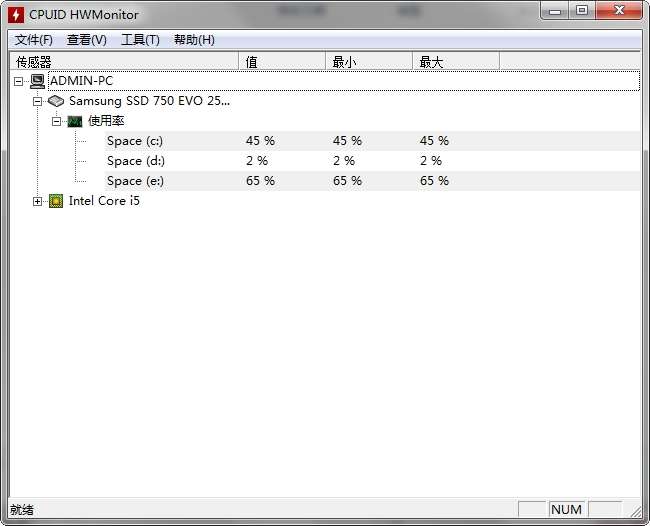Maximize the HWMonitor window

582,11
